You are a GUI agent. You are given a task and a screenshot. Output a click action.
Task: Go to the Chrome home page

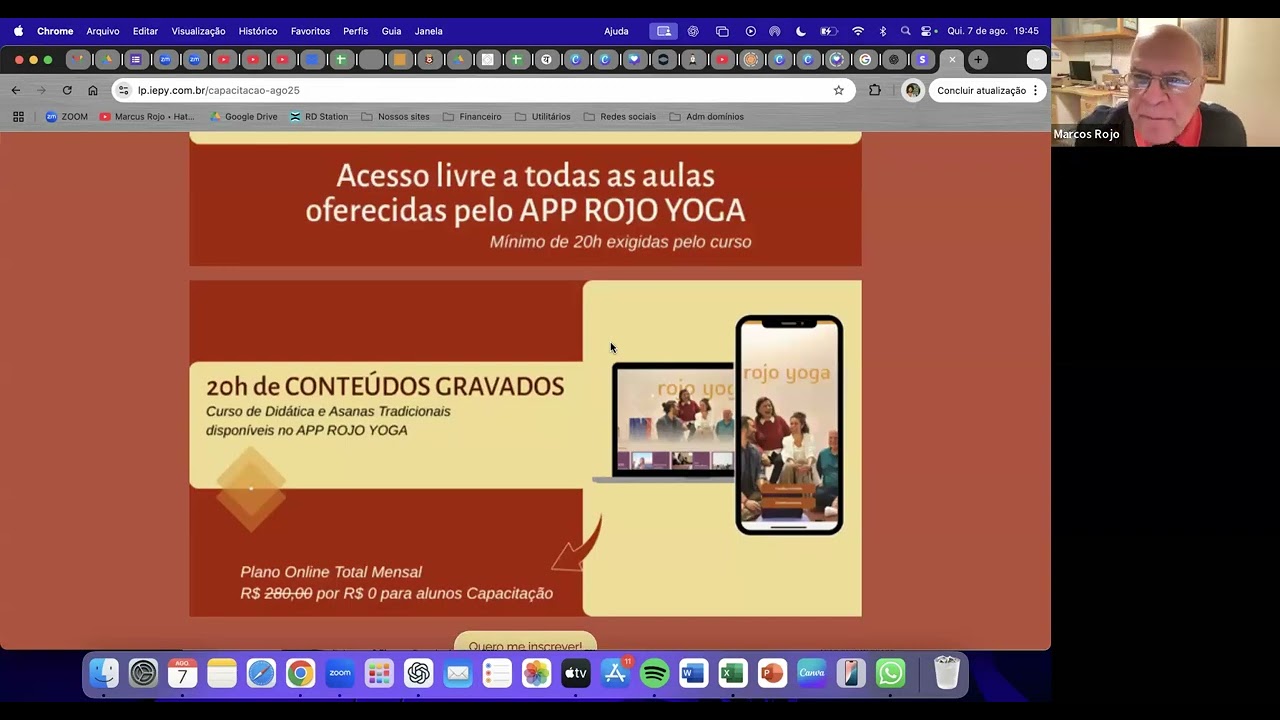[x=93, y=90]
